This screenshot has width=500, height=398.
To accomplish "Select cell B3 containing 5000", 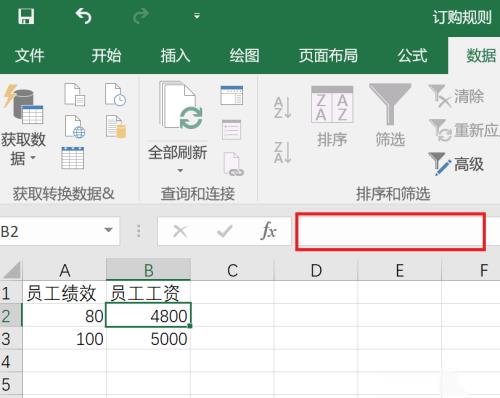I will pos(148,339).
